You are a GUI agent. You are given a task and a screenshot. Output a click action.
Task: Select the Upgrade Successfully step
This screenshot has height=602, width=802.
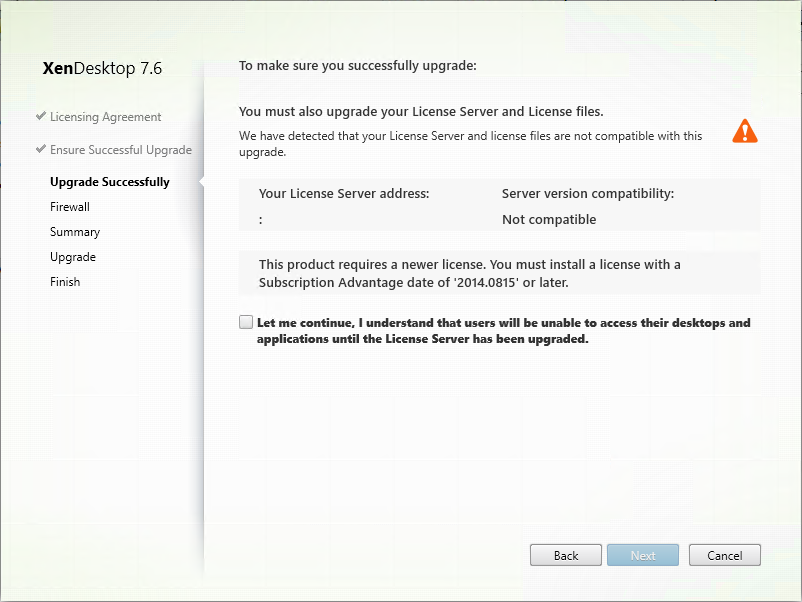(110, 182)
